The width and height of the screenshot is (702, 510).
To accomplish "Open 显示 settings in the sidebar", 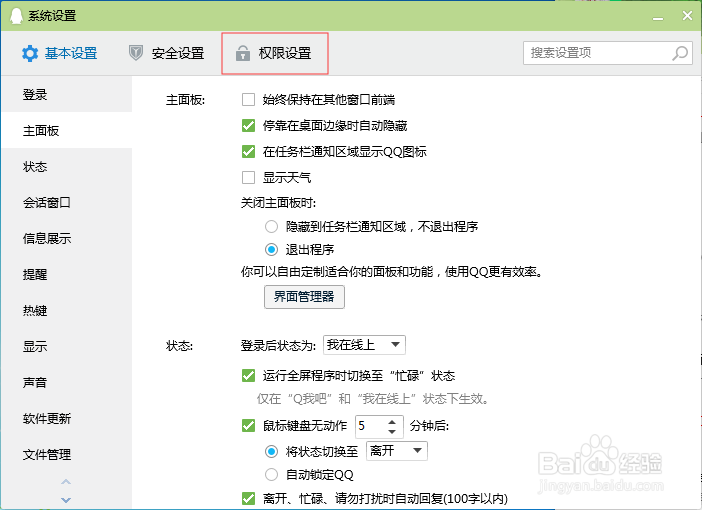I will coord(66,346).
